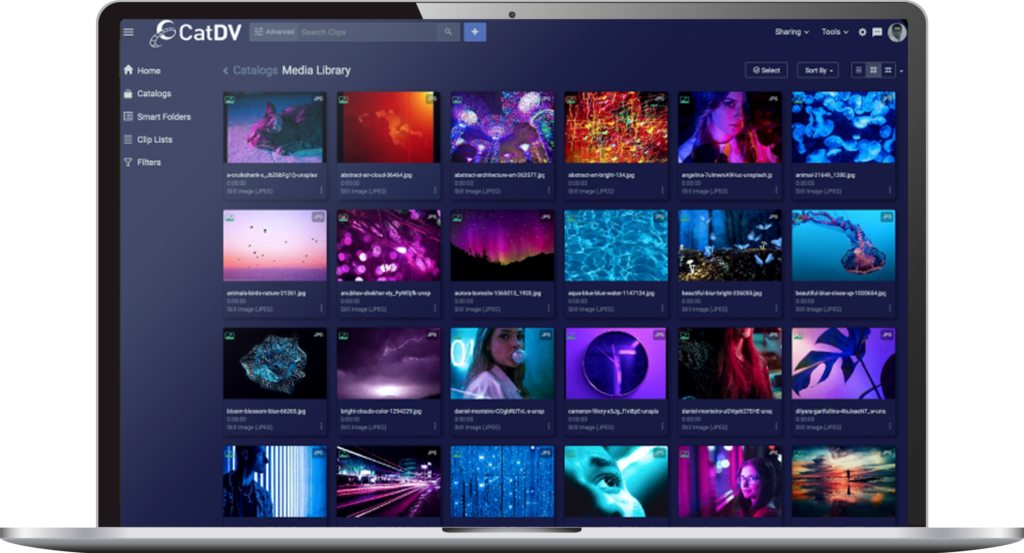The height and width of the screenshot is (553, 1024).
Task: Expand the Tools dropdown
Action: pyautogui.click(x=835, y=32)
